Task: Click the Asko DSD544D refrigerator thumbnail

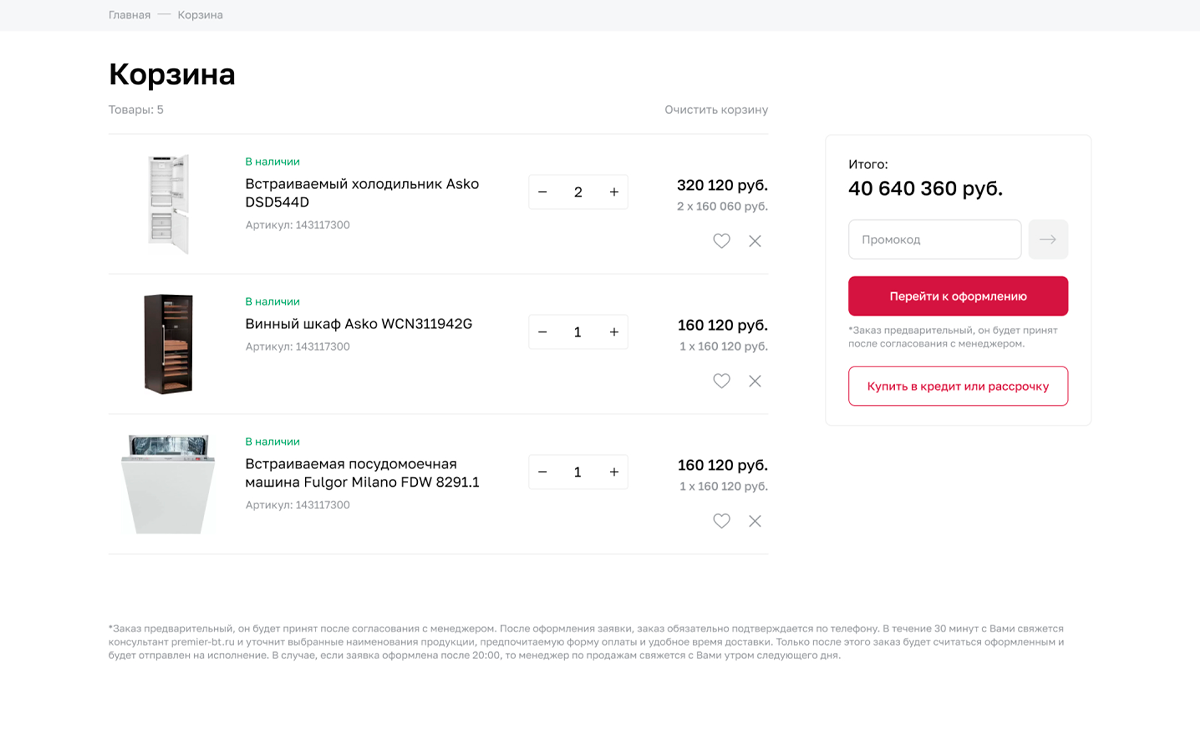Action: tap(168, 204)
